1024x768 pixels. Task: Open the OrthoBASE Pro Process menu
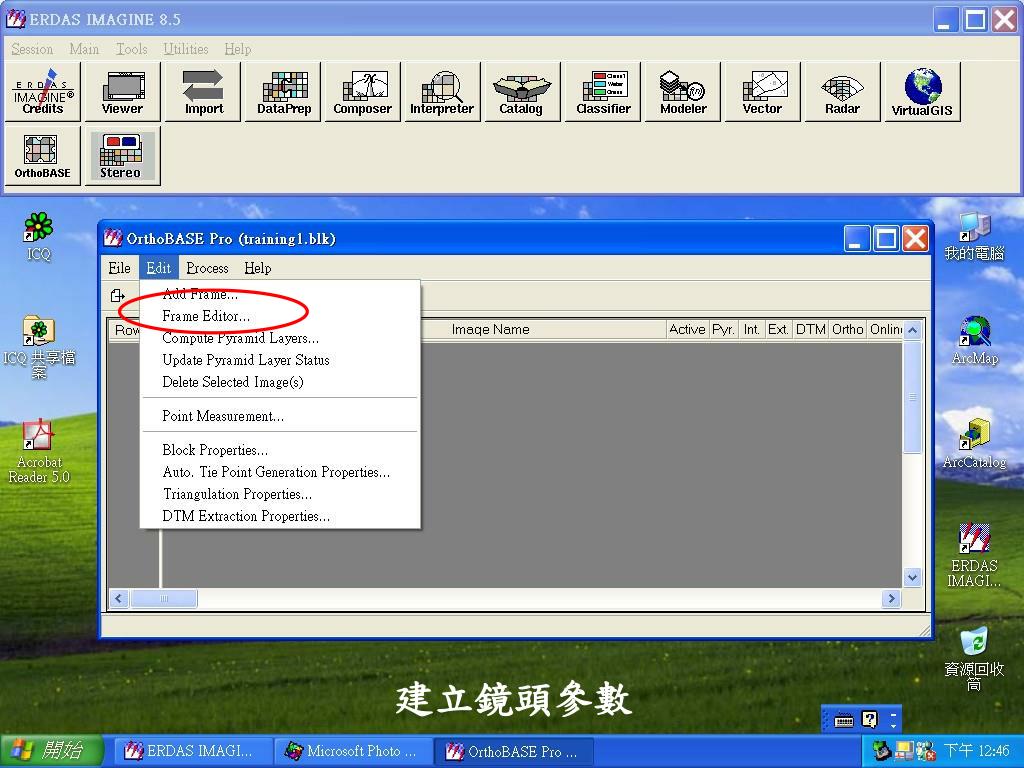(207, 268)
